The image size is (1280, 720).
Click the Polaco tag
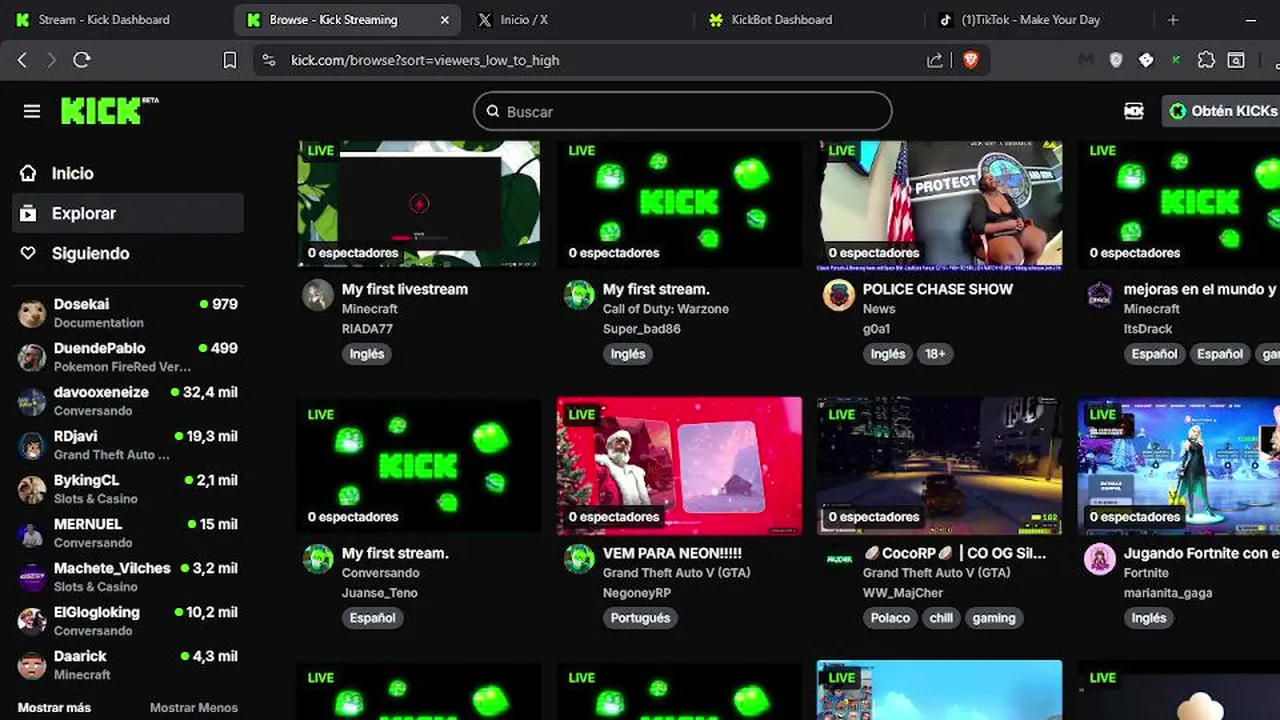coord(890,618)
